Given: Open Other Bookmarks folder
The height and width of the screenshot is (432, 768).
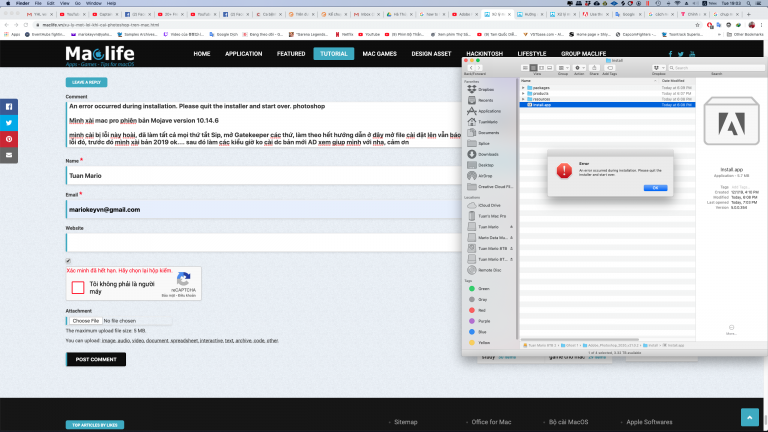Looking at the screenshot, I should [x=745, y=35].
